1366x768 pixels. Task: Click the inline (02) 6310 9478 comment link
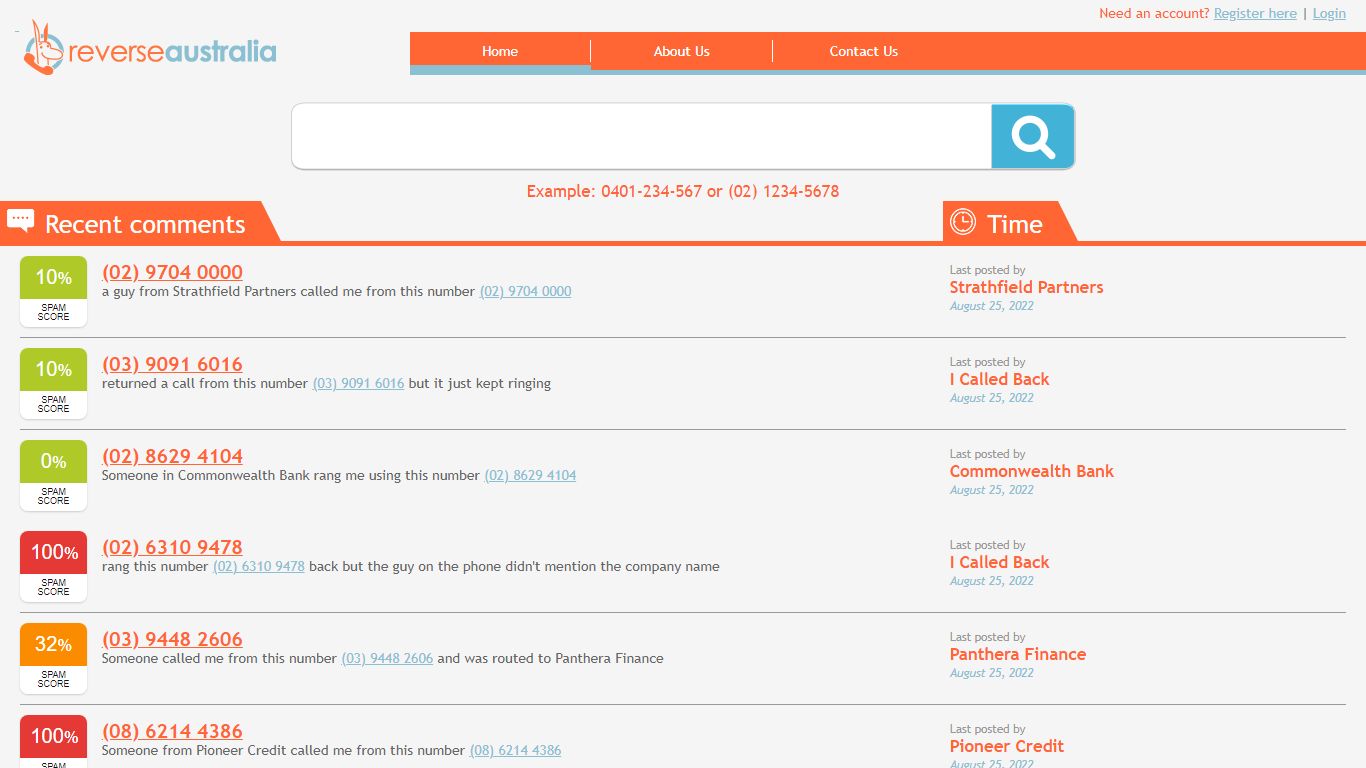[258, 567]
